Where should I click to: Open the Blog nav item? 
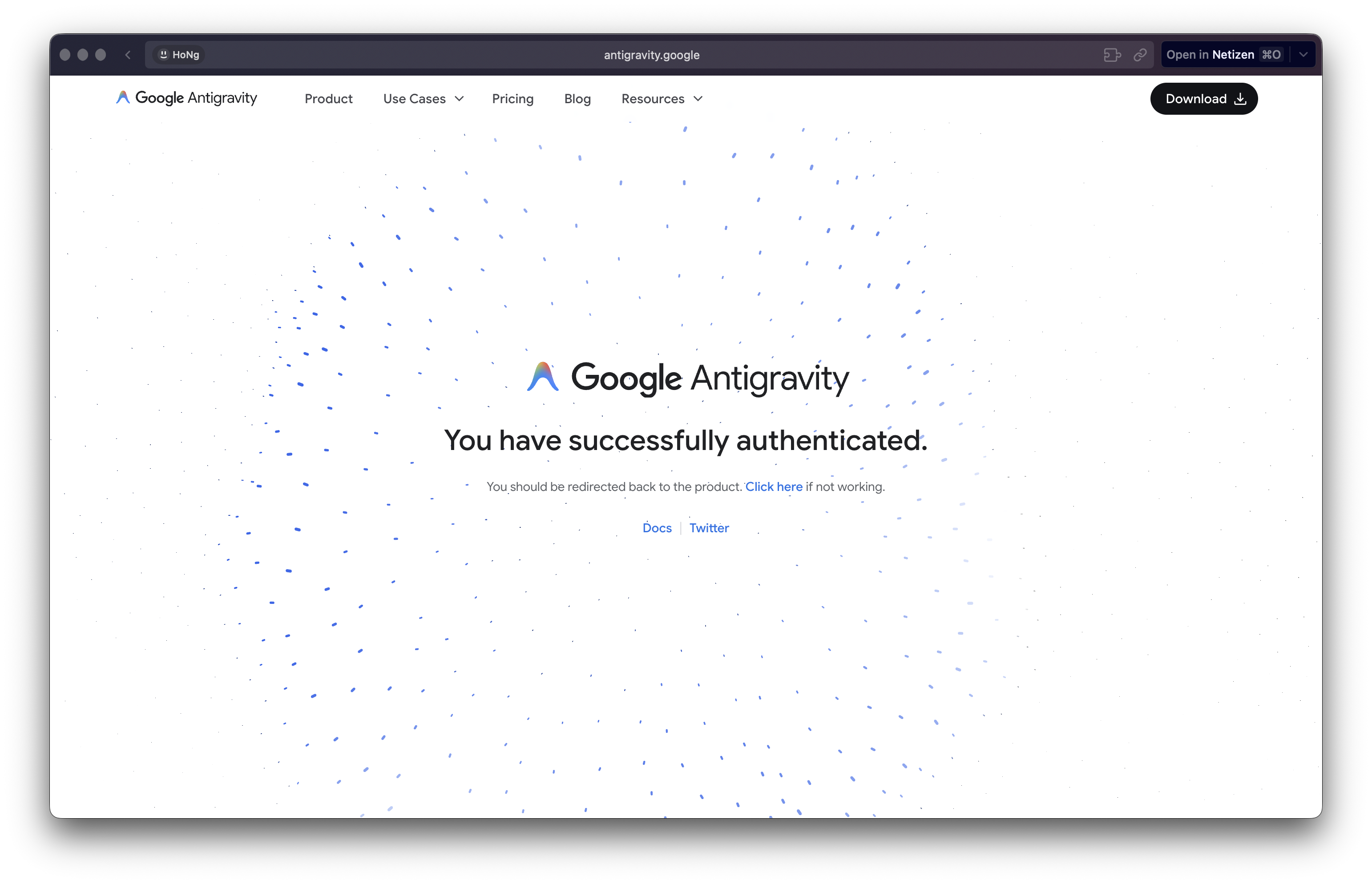(x=577, y=99)
